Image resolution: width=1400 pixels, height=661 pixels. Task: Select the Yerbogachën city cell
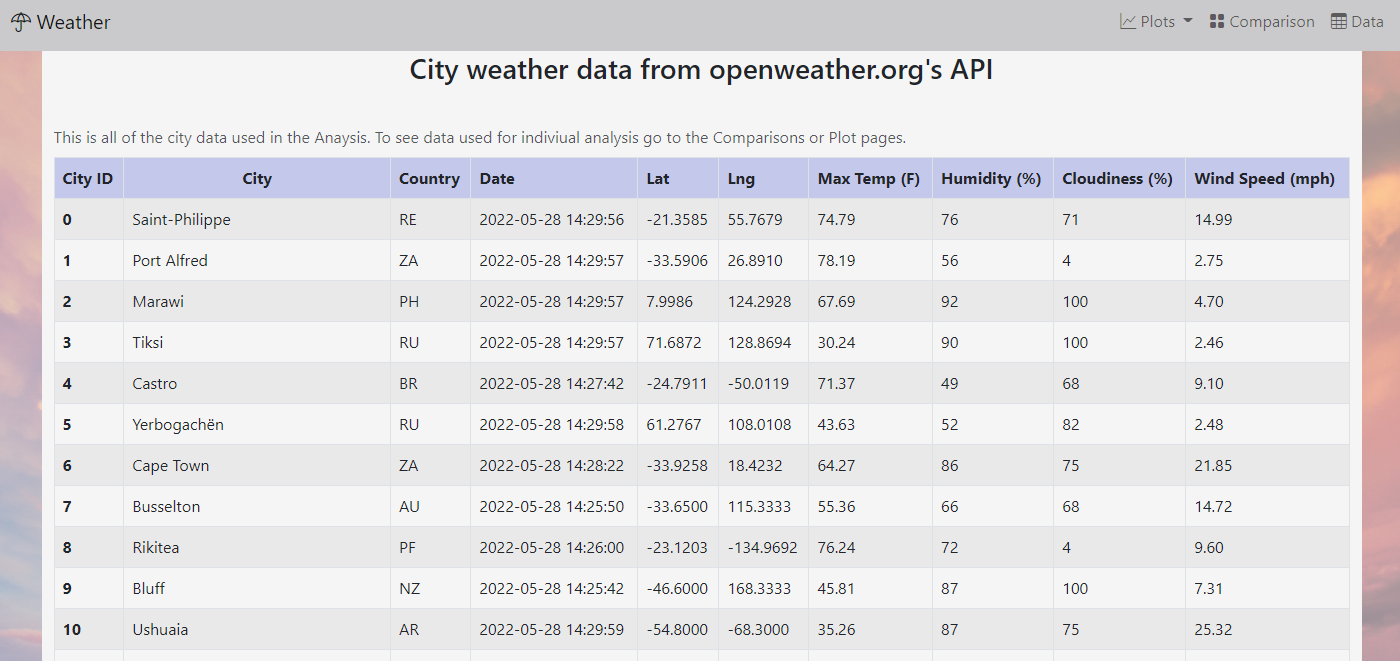coord(257,424)
